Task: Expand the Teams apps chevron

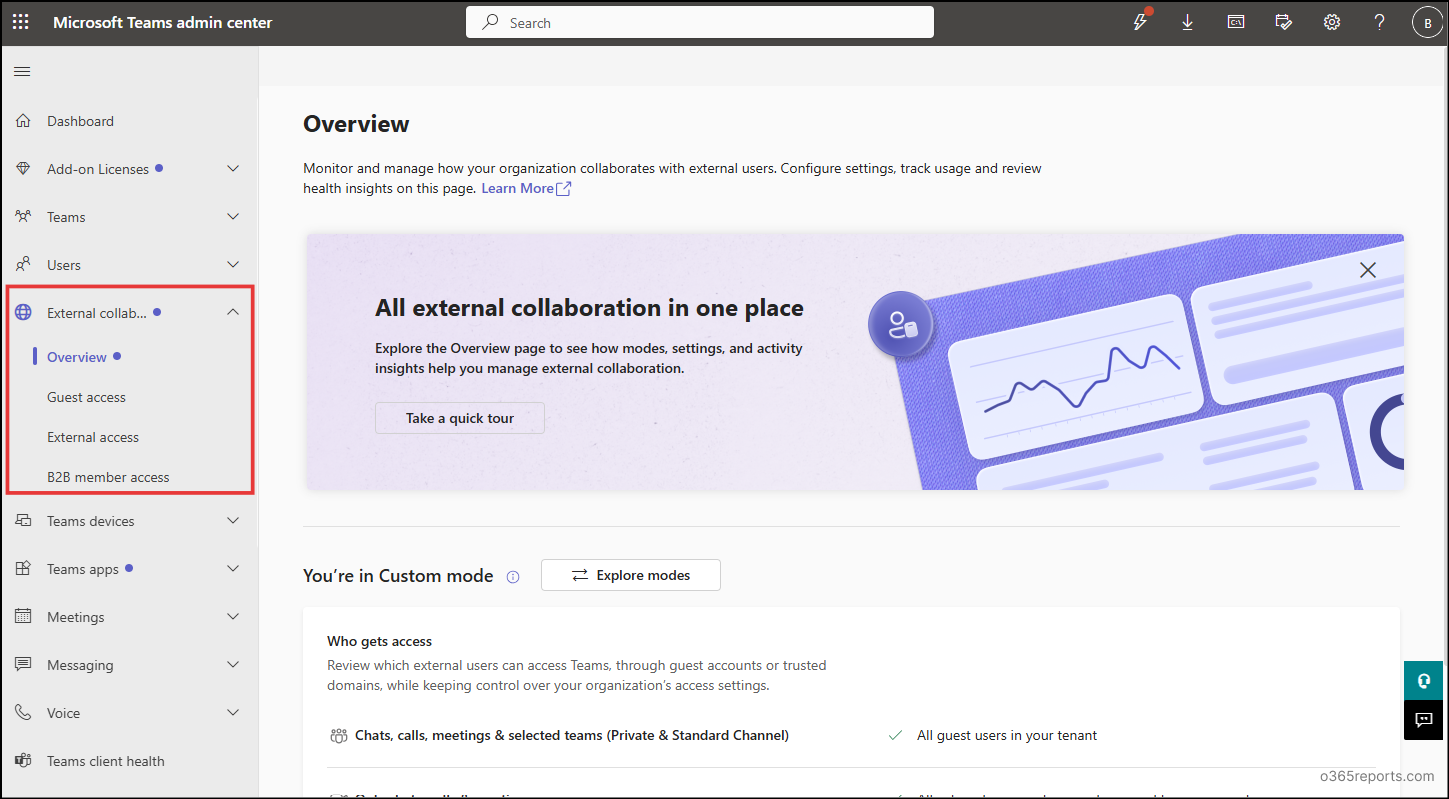Action: (x=233, y=569)
